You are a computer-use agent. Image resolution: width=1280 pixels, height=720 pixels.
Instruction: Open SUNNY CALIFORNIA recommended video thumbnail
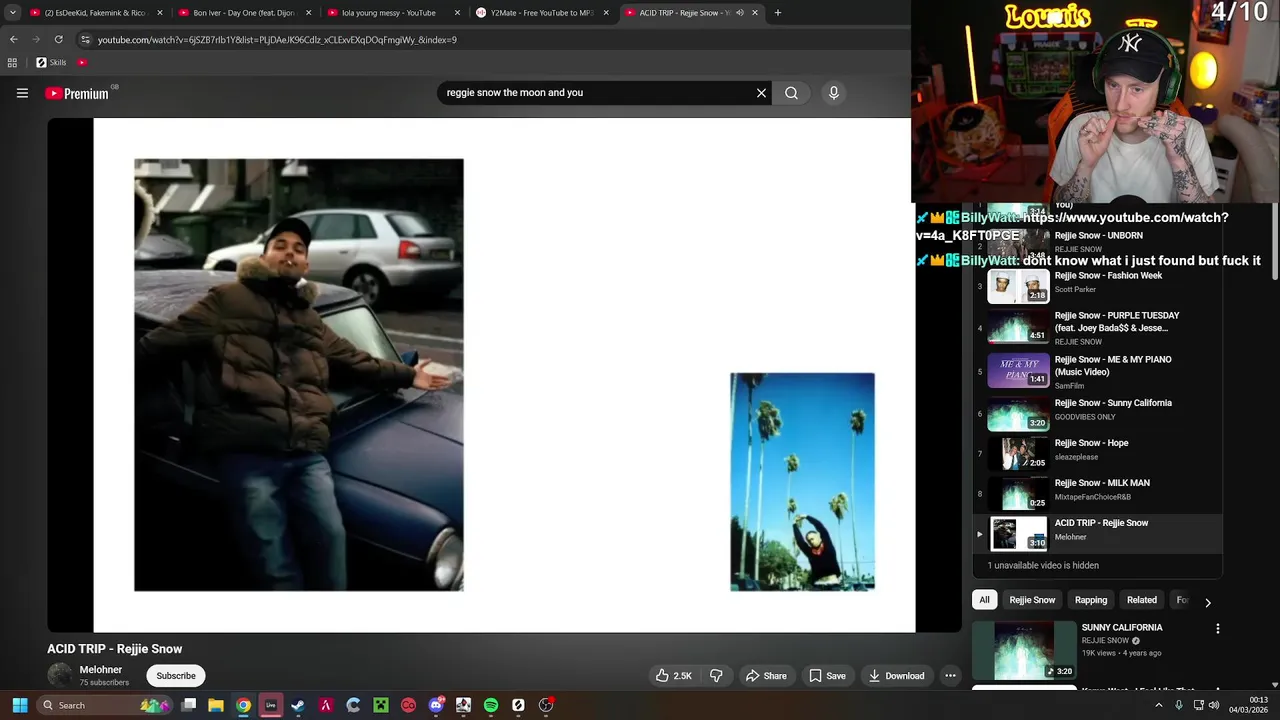pyautogui.click(x=1023, y=649)
